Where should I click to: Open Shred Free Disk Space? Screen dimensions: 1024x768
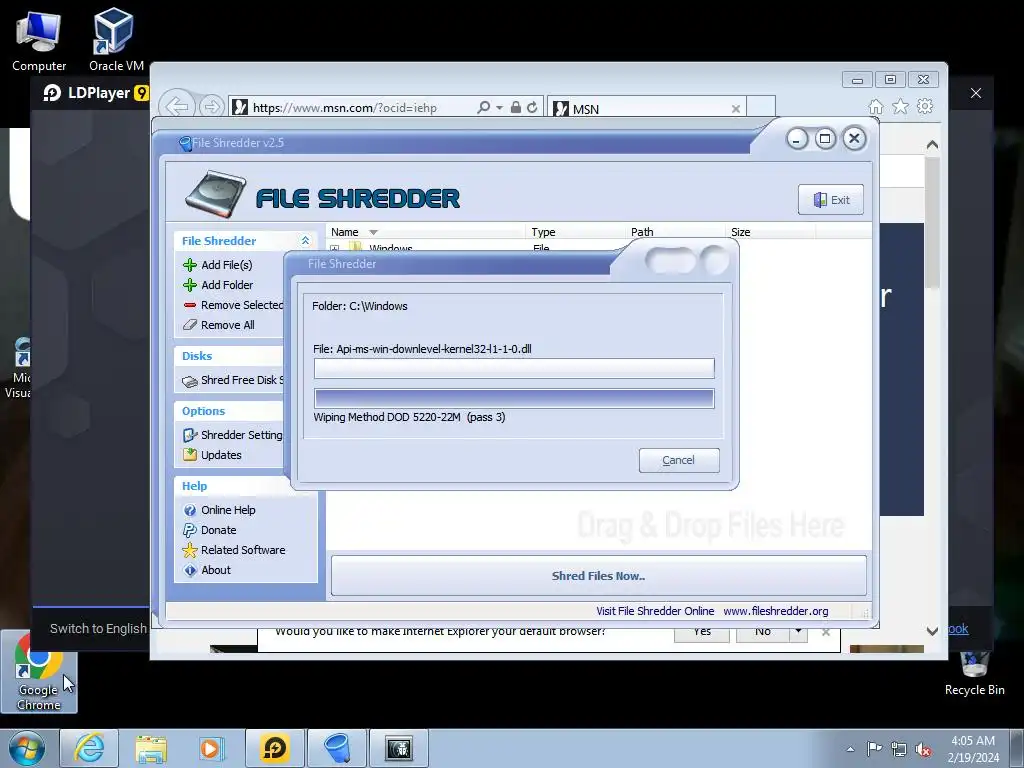pyautogui.click(x=233, y=380)
